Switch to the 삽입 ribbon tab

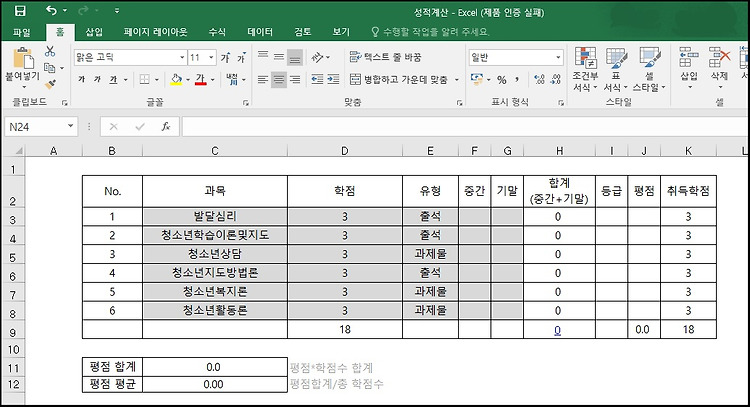pyautogui.click(x=94, y=32)
